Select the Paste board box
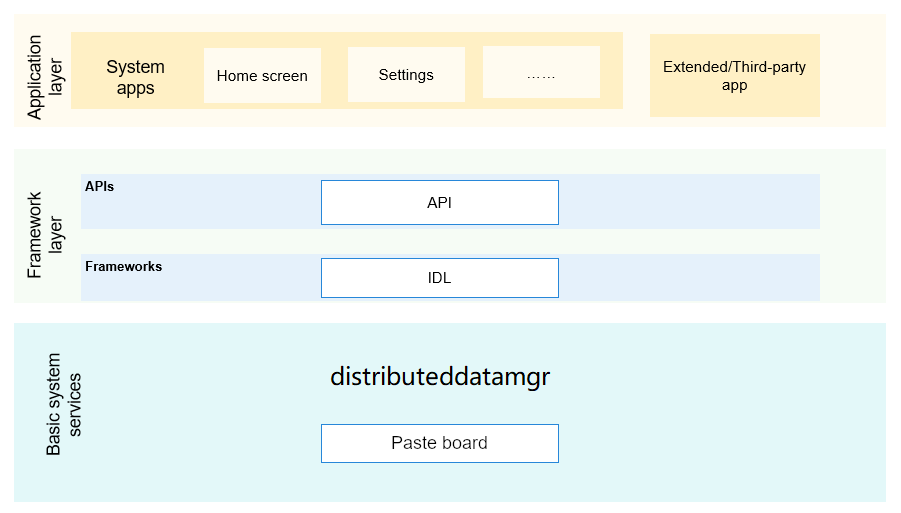Viewport: 901px width, 513px height. tap(439, 443)
